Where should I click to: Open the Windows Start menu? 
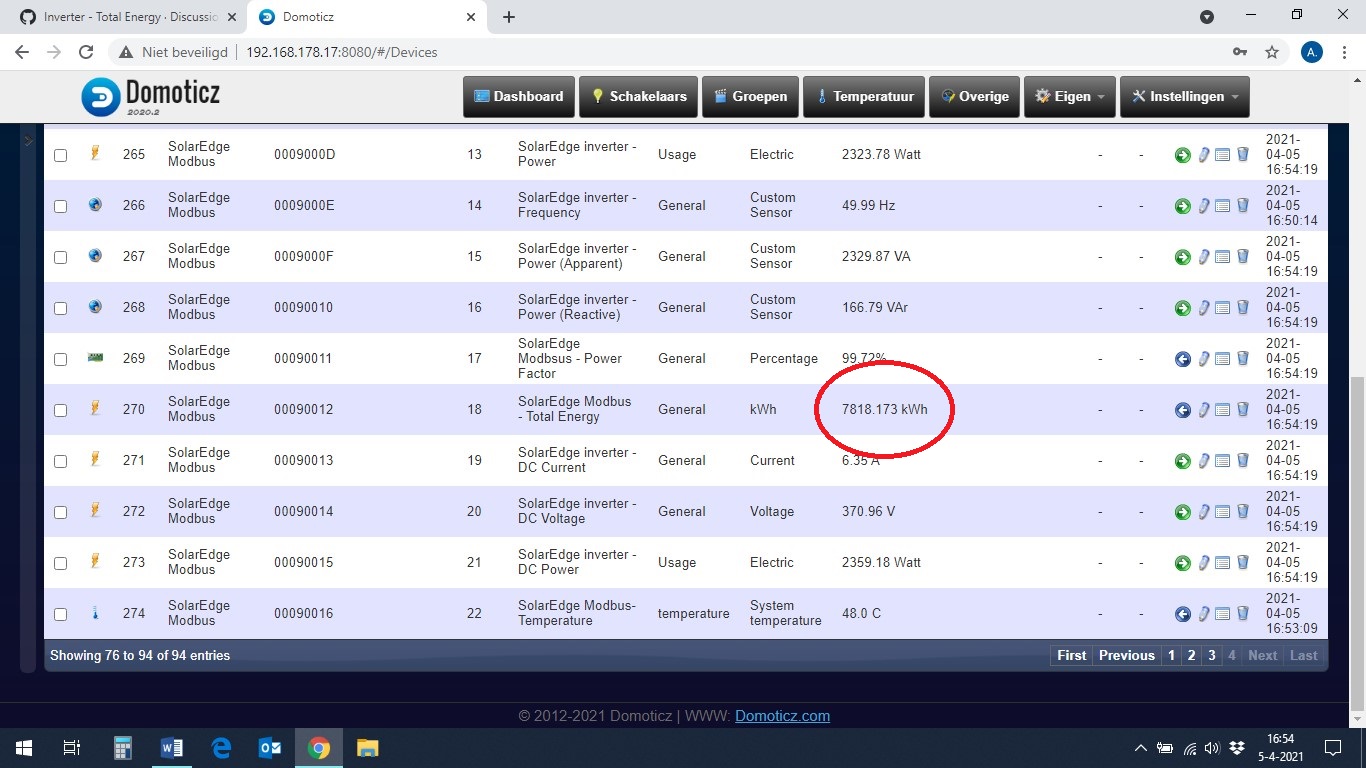[x=24, y=748]
